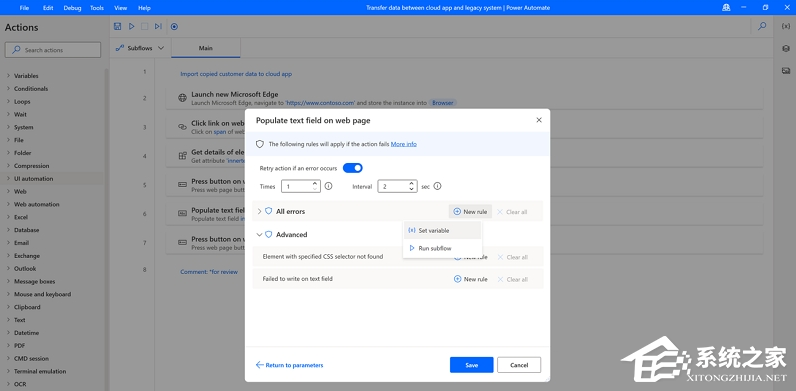Expand the Loops actions group
Screen dimensions: 796x391
pos(8,102)
